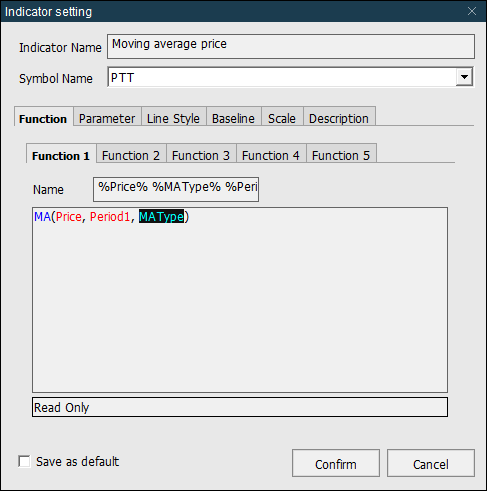Click the Confirm button
487x491 pixels.
(336, 463)
